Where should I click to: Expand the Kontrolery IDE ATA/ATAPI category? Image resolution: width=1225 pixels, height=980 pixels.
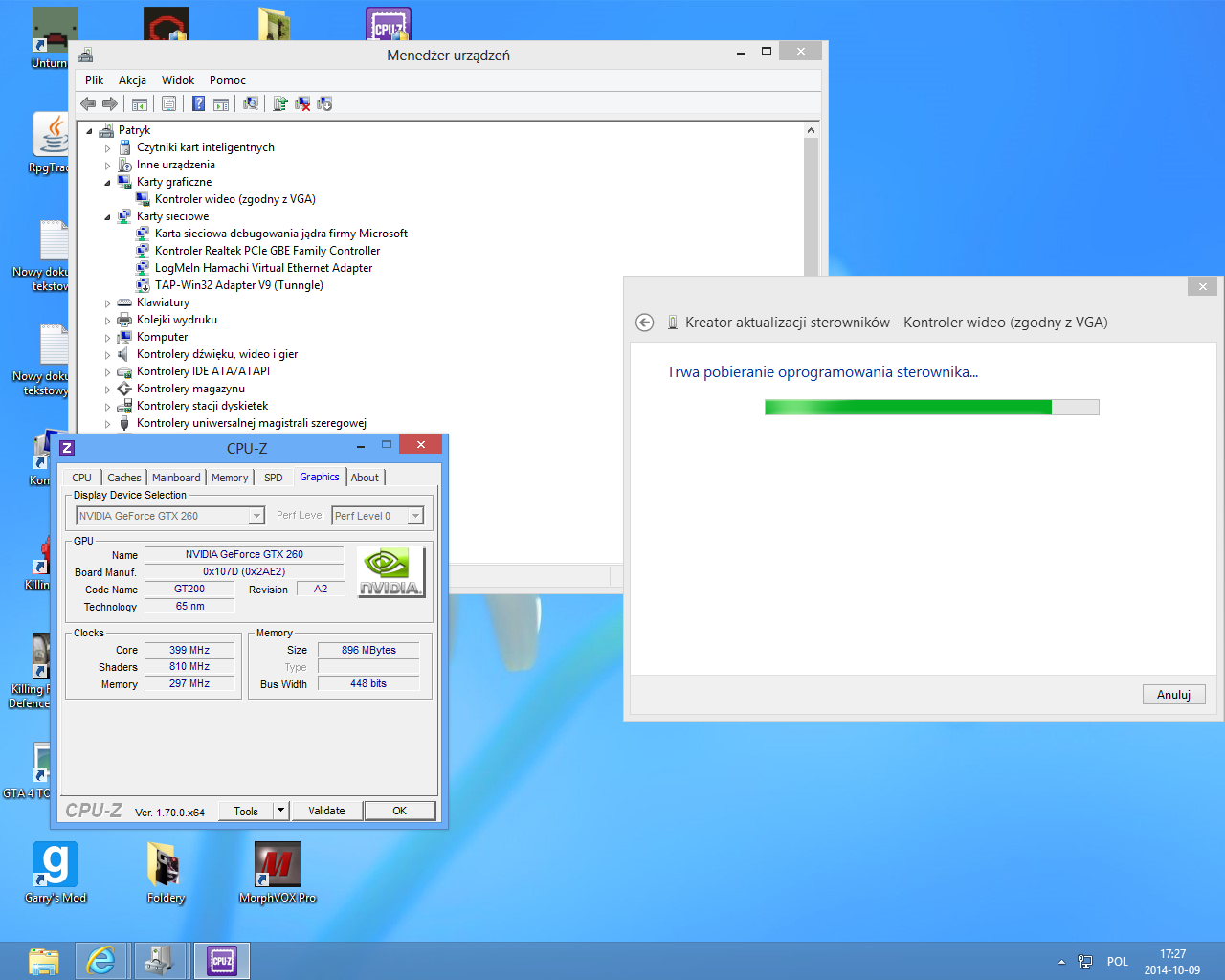[107, 372]
